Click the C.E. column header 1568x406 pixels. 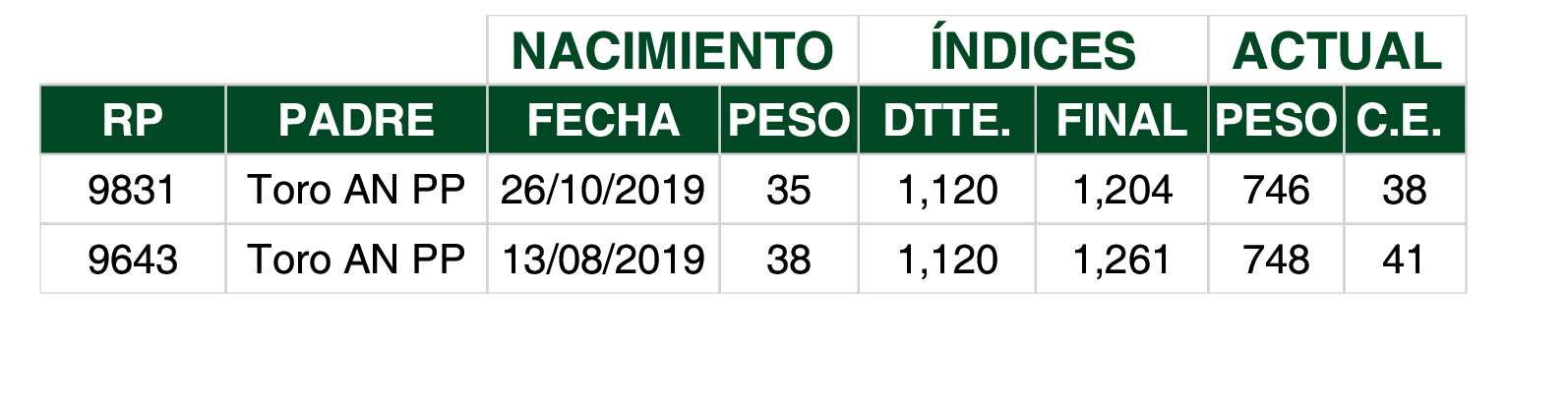(1405, 120)
